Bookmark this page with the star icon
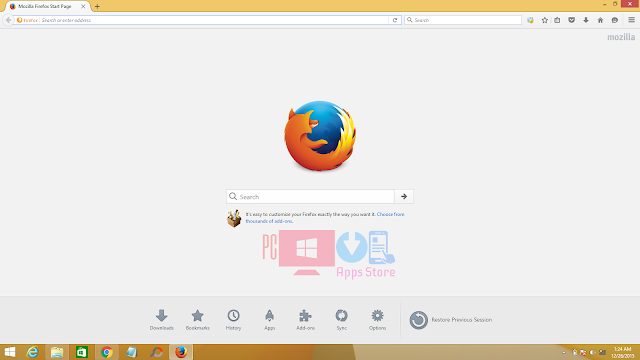 [x=544, y=20]
